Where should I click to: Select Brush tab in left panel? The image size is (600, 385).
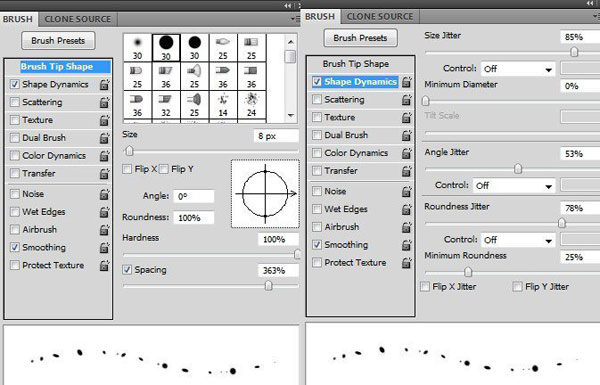(x=18, y=19)
